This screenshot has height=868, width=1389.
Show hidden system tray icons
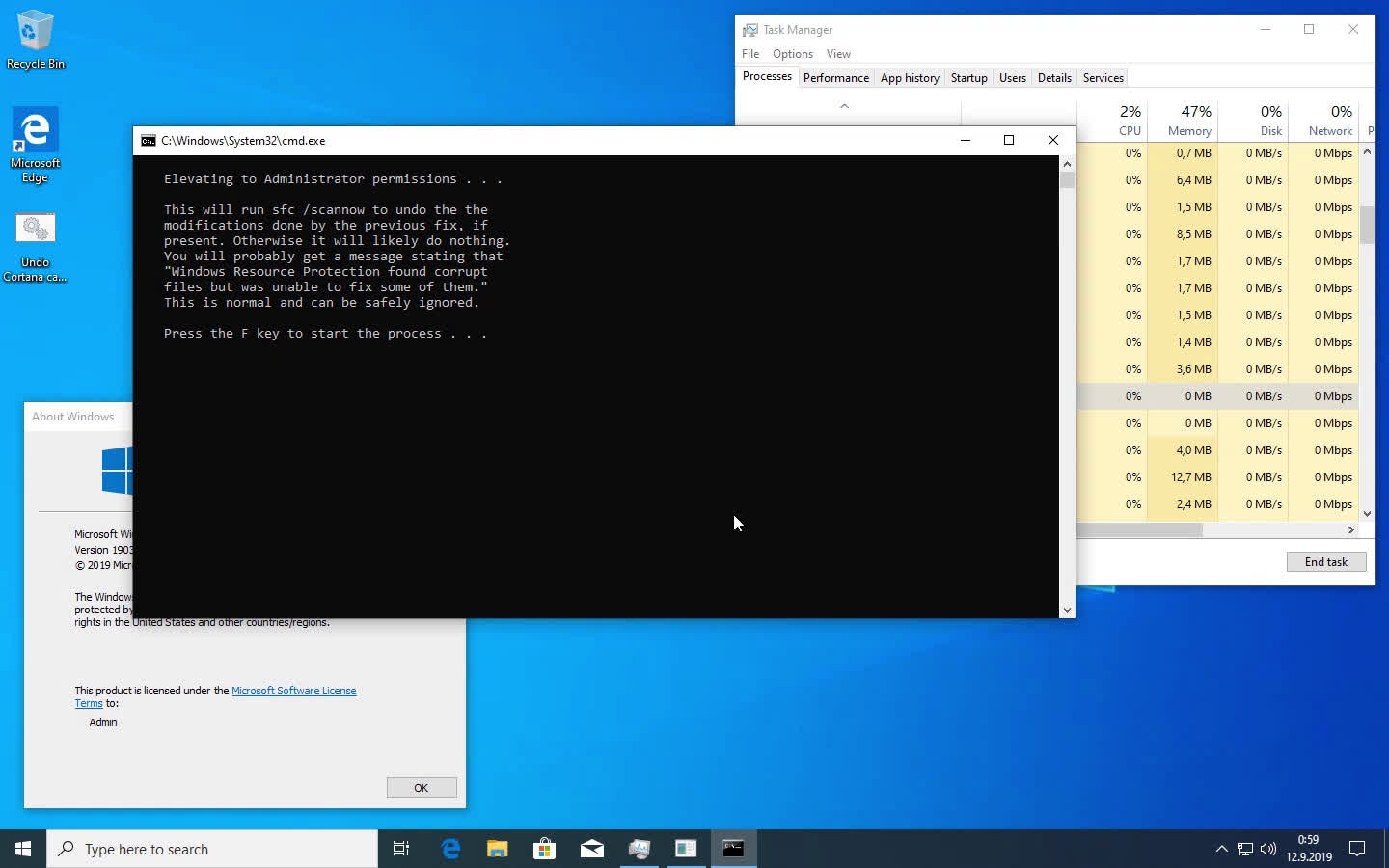click(x=1221, y=849)
